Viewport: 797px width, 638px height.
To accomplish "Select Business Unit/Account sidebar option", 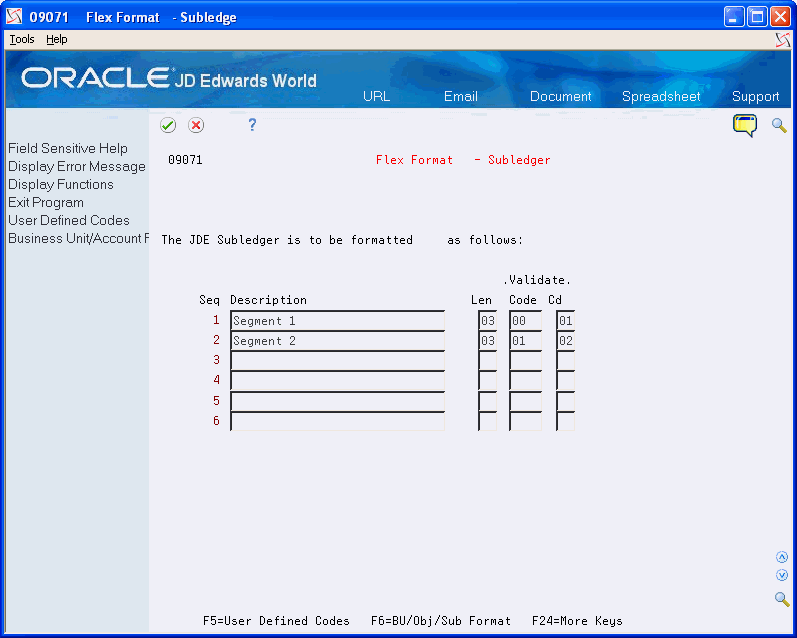I will click(78, 238).
